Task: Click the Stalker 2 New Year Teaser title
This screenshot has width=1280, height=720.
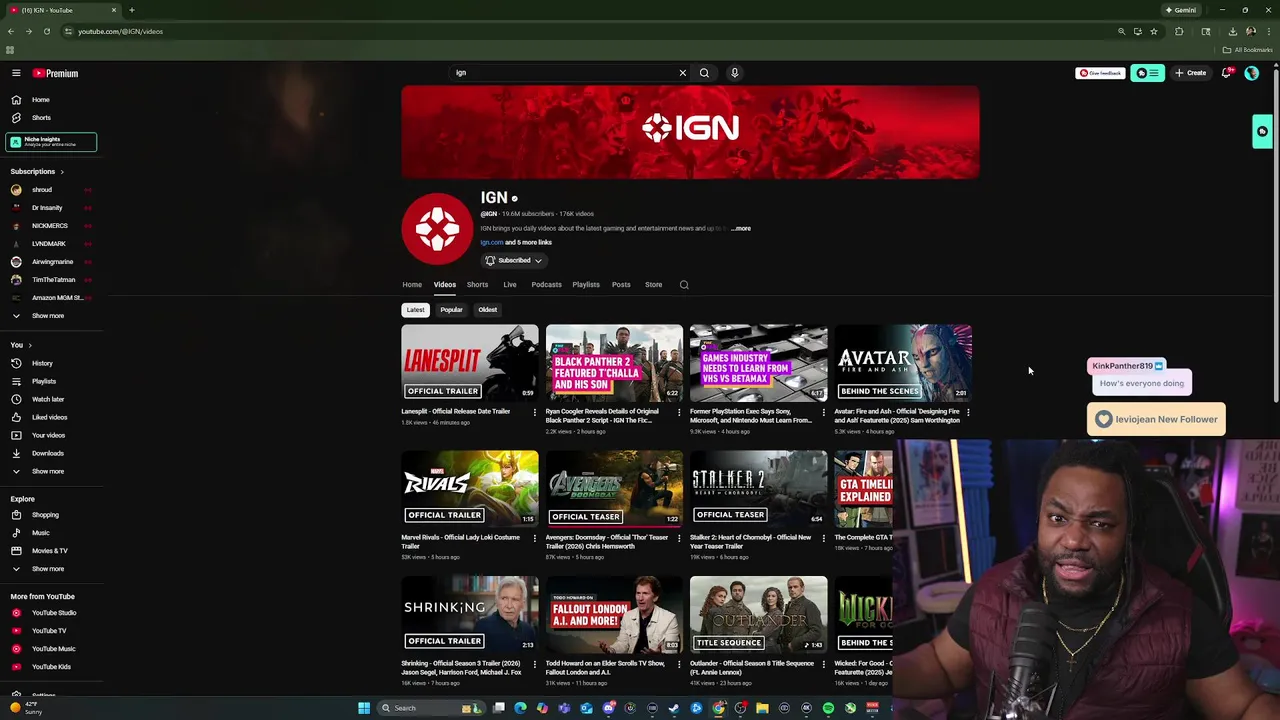Action: point(750,542)
